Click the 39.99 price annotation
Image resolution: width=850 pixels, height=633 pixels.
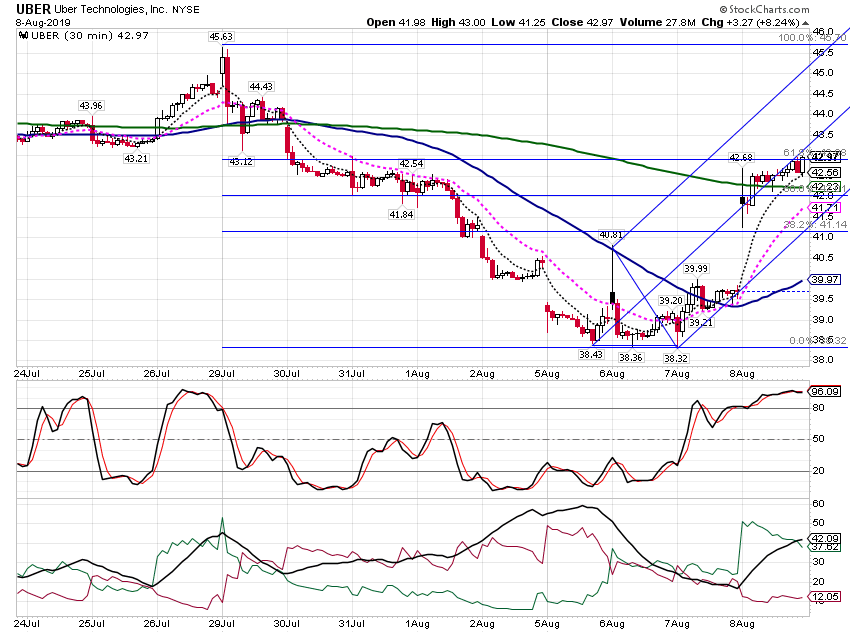tap(696, 269)
